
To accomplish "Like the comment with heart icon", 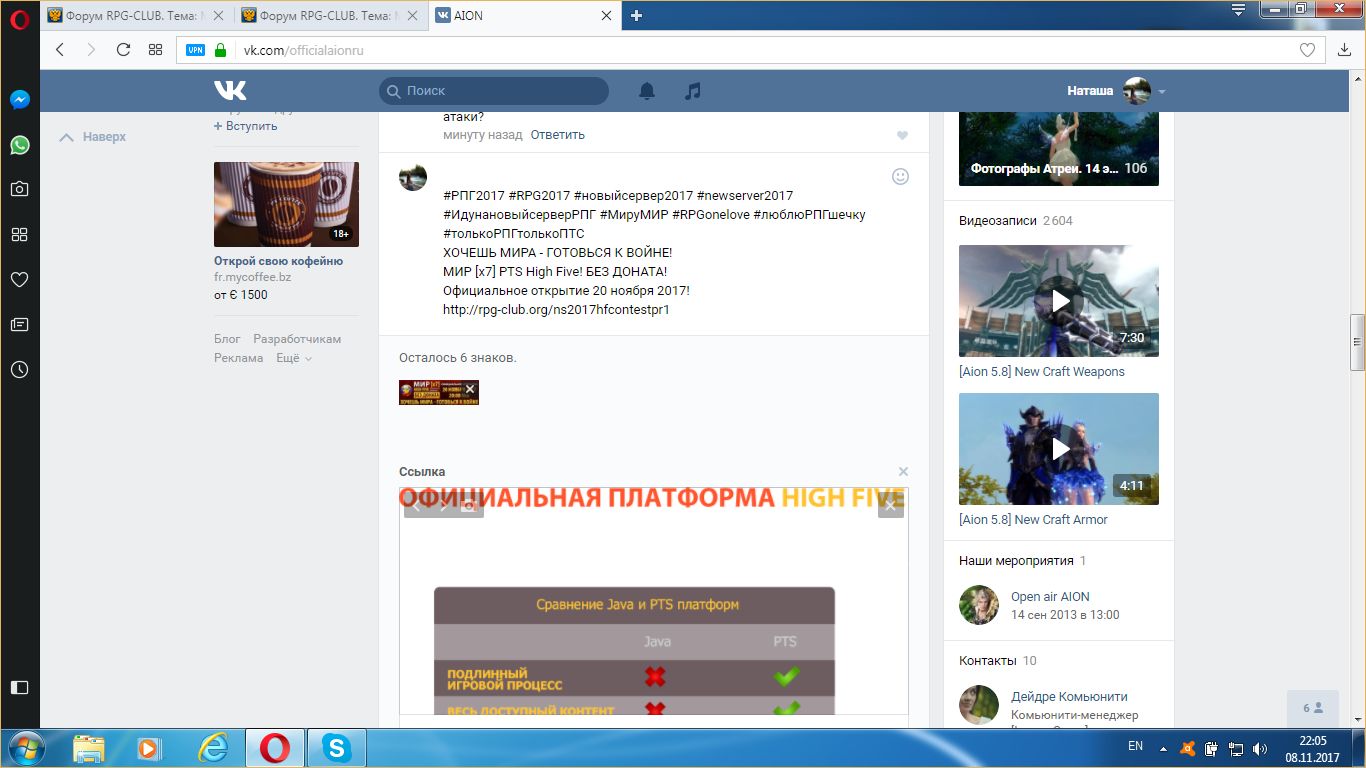I will click(902, 135).
